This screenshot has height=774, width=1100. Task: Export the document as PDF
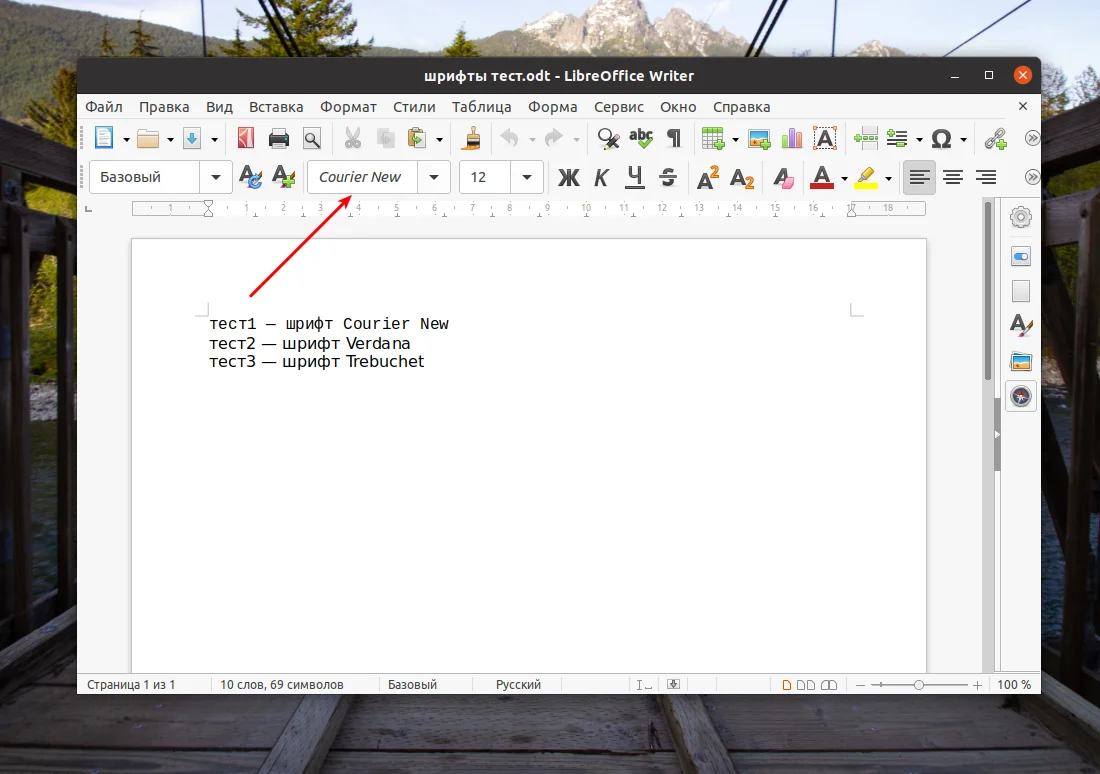[x=245, y=138]
